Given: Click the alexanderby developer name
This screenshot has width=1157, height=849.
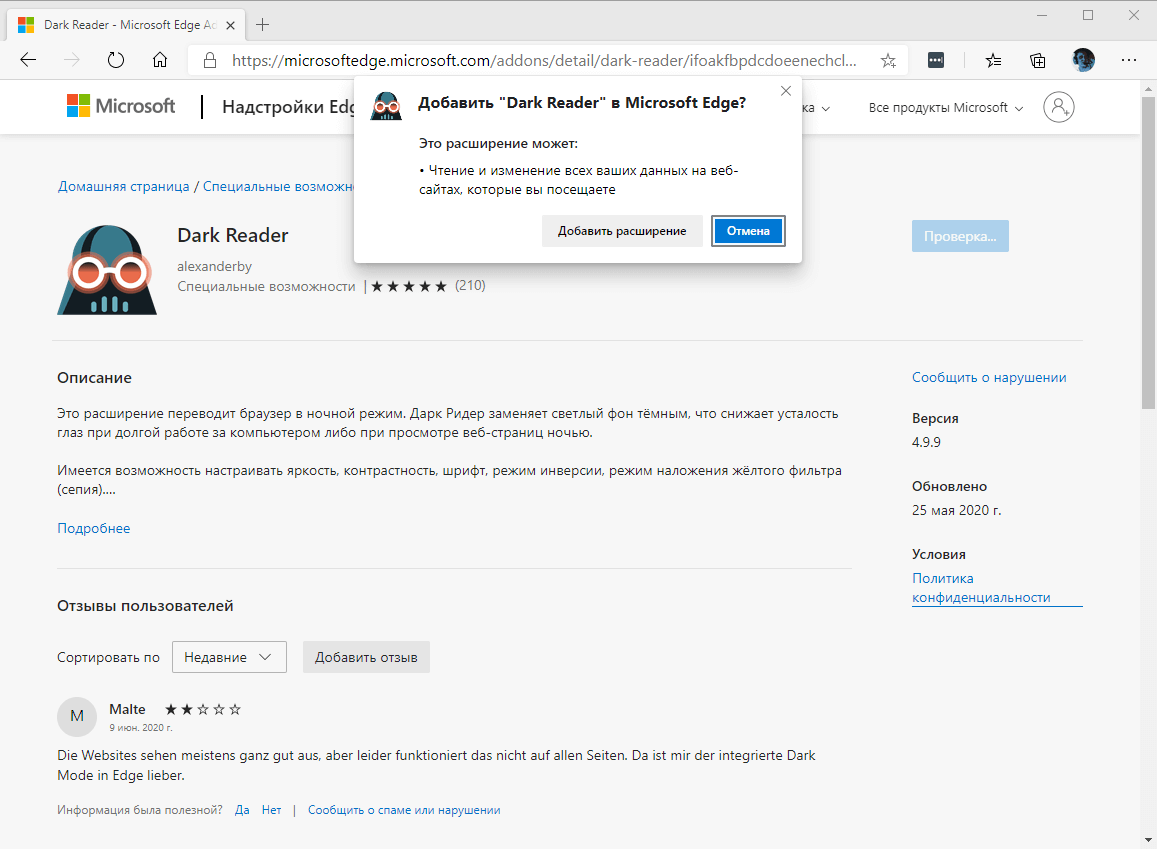Looking at the screenshot, I should point(215,266).
